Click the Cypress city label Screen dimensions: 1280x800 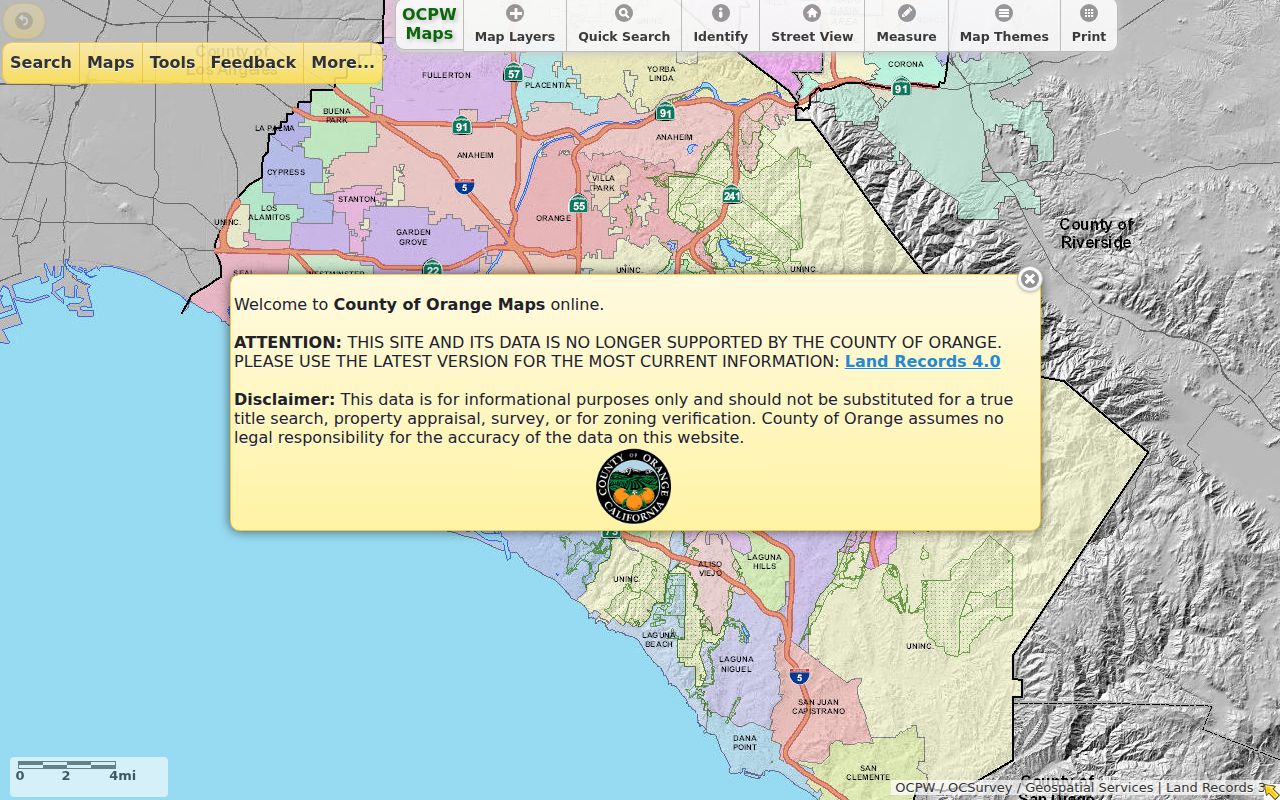(286, 172)
